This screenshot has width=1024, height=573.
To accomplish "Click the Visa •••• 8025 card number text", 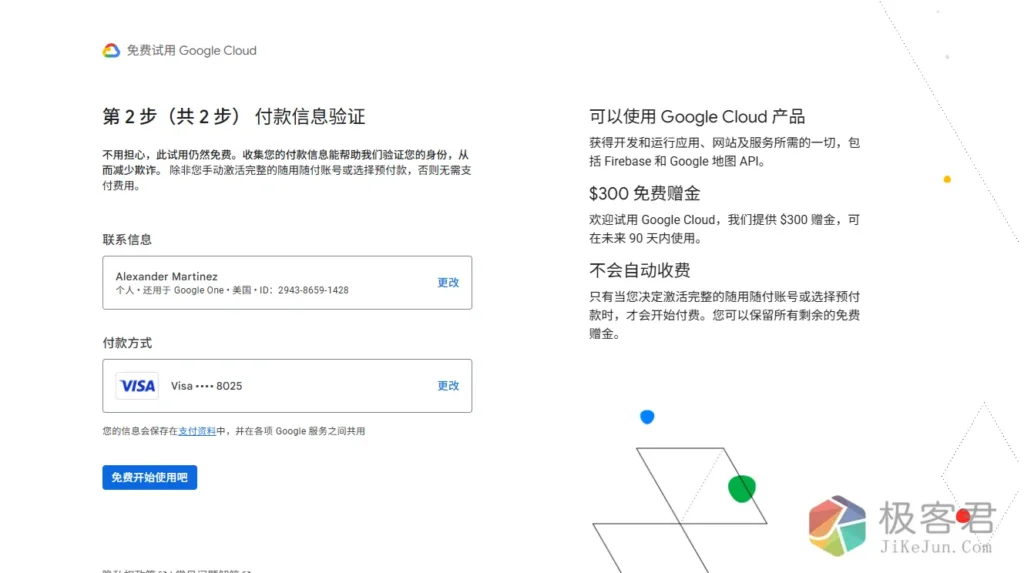I will [x=206, y=386].
